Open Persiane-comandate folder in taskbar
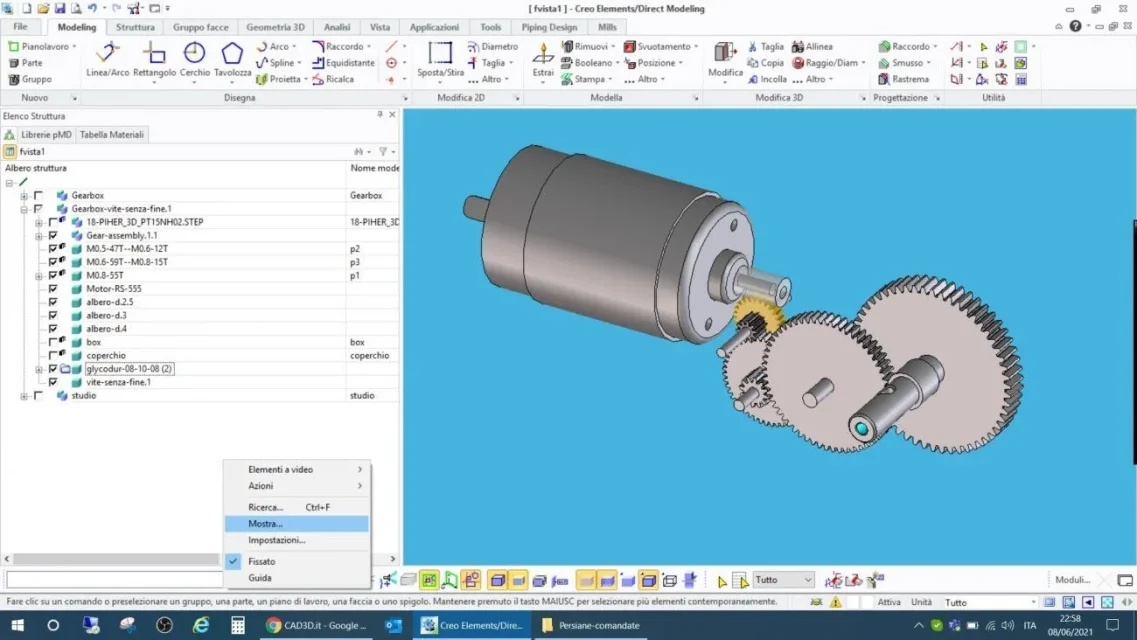This screenshot has width=1137, height=640. click(592, 626)
